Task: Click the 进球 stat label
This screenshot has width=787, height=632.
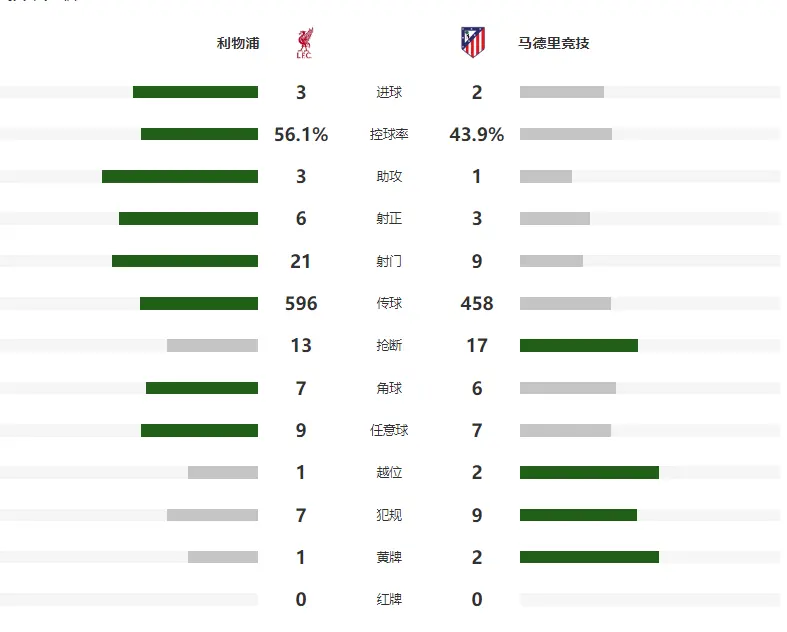Action: pyautogui.click(x=389, y=93)
